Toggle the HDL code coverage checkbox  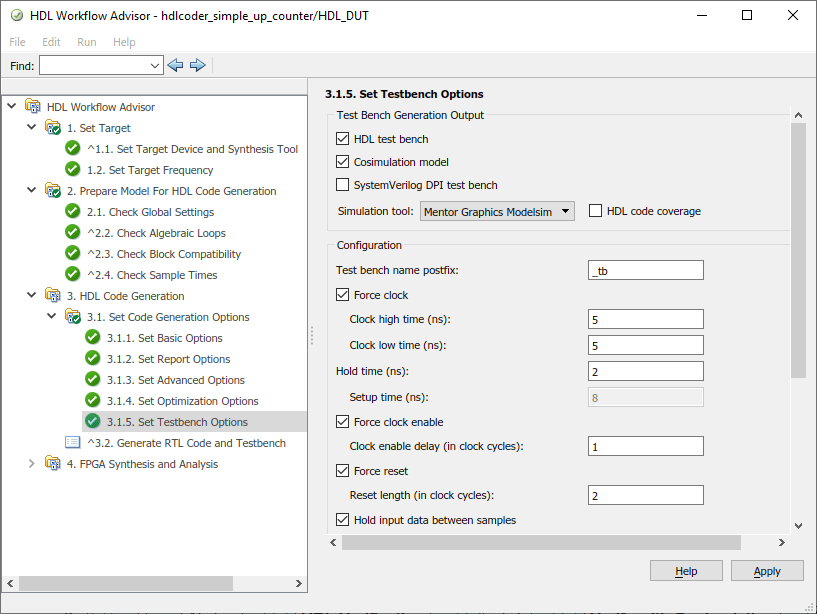click(x=596, y=211)
